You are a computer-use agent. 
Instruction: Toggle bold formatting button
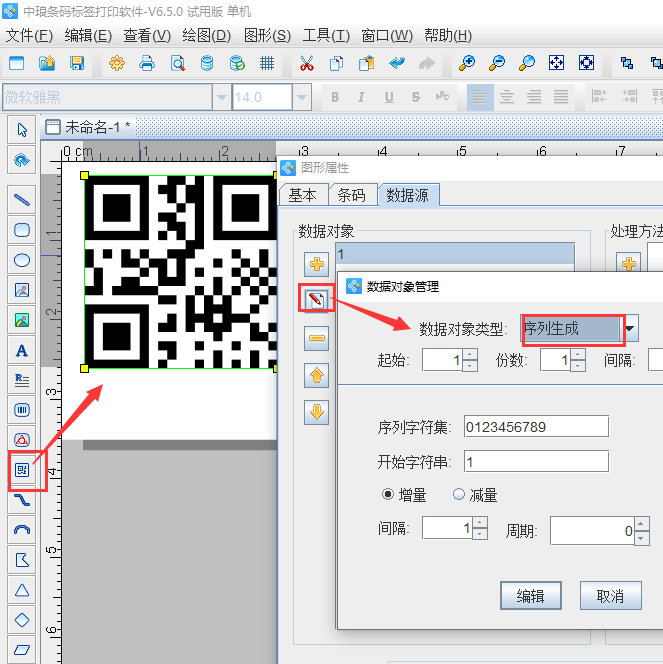[335, 98]
